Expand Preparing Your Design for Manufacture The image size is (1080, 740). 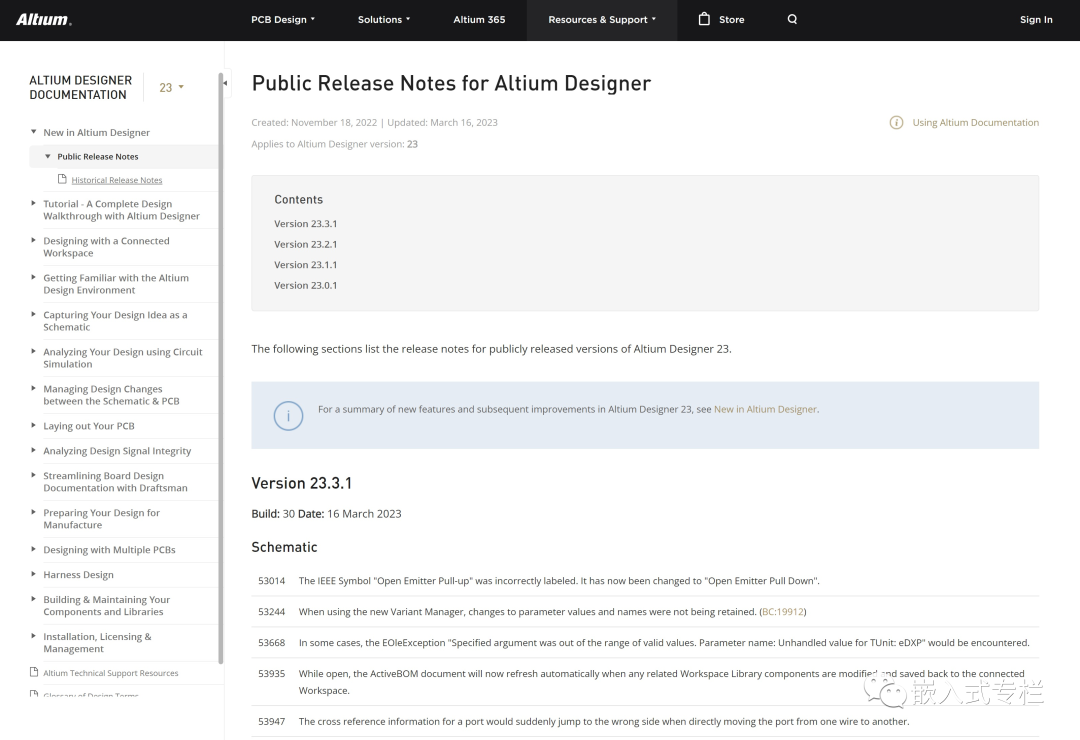click(33, 513)
